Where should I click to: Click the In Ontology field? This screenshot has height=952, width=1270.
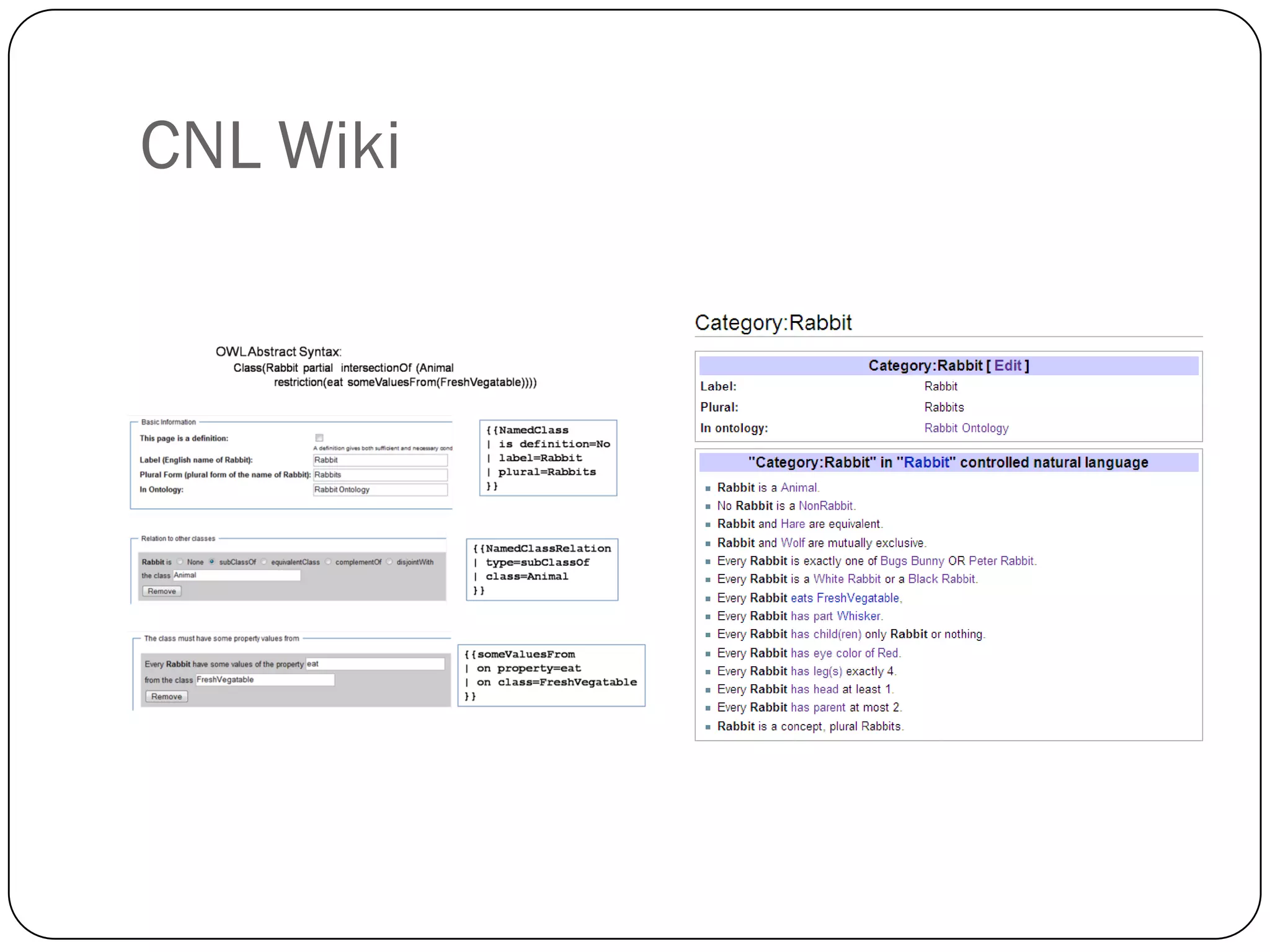pyautogui.click(x=380, y=490)
